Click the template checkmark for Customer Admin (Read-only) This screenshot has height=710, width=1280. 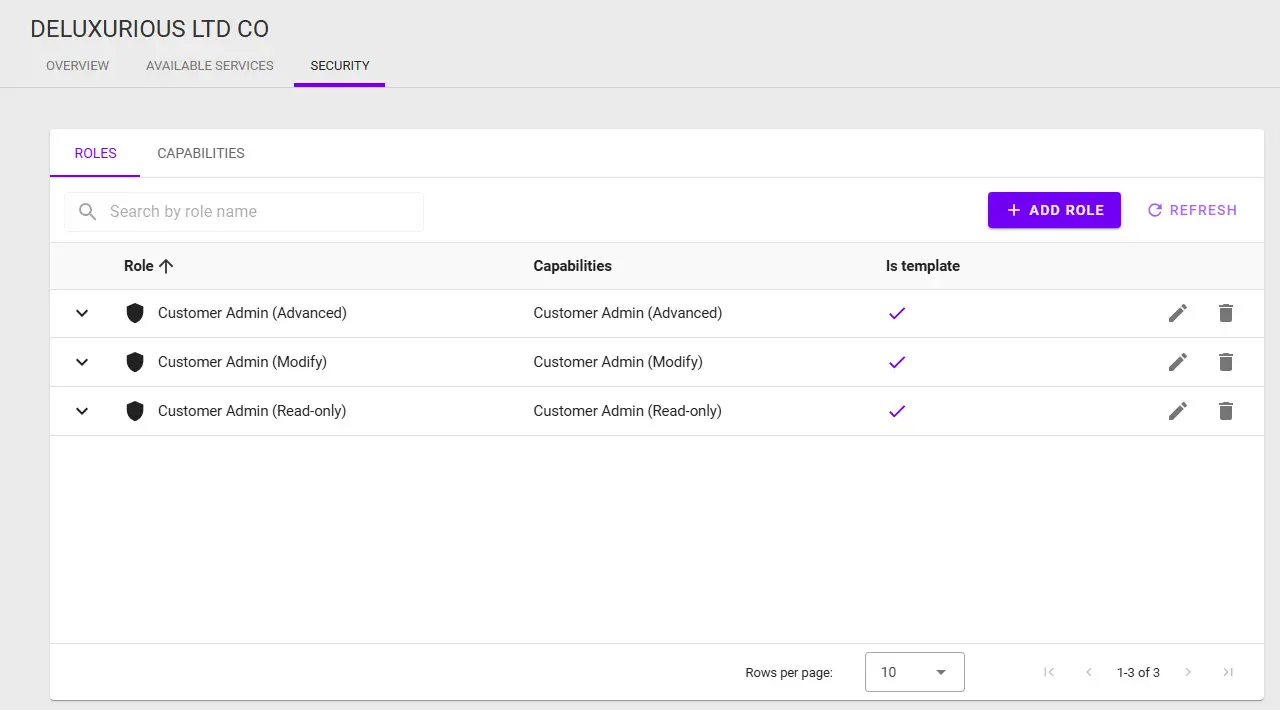(897, 411)
